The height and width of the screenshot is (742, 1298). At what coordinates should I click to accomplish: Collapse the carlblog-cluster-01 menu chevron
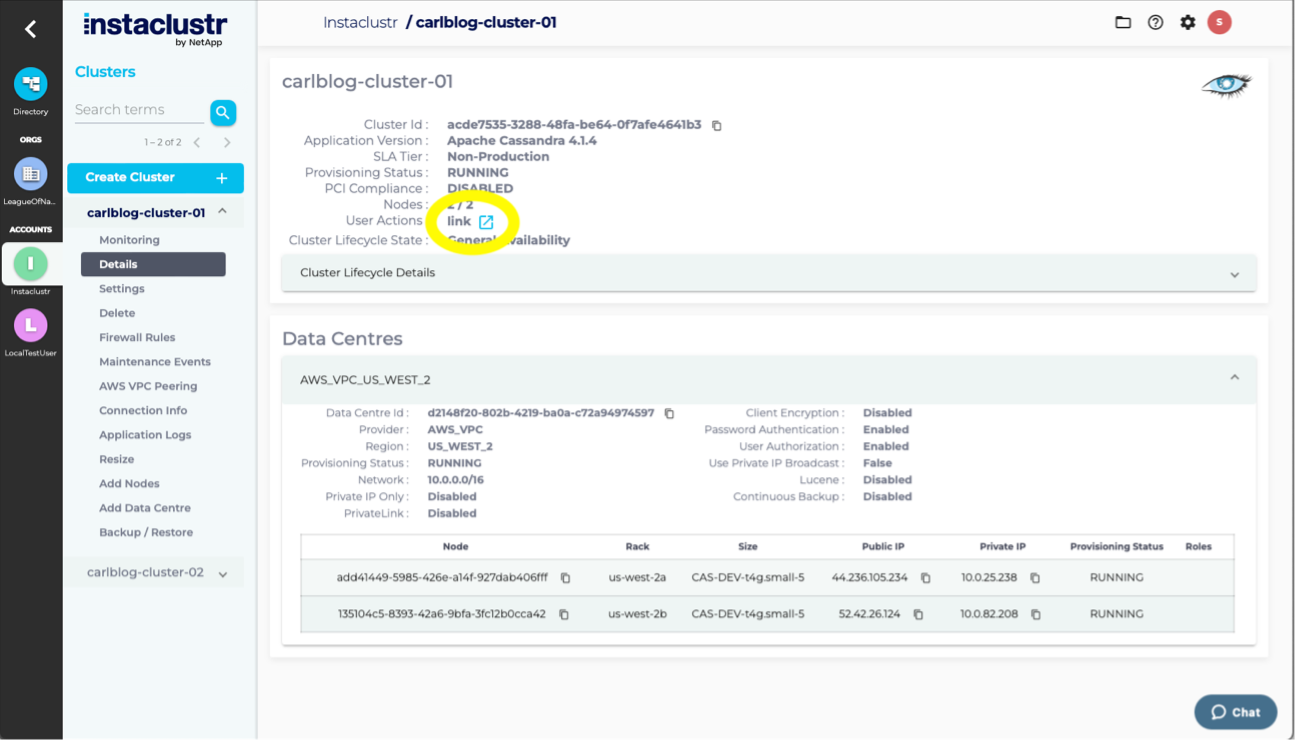(222, 212)
